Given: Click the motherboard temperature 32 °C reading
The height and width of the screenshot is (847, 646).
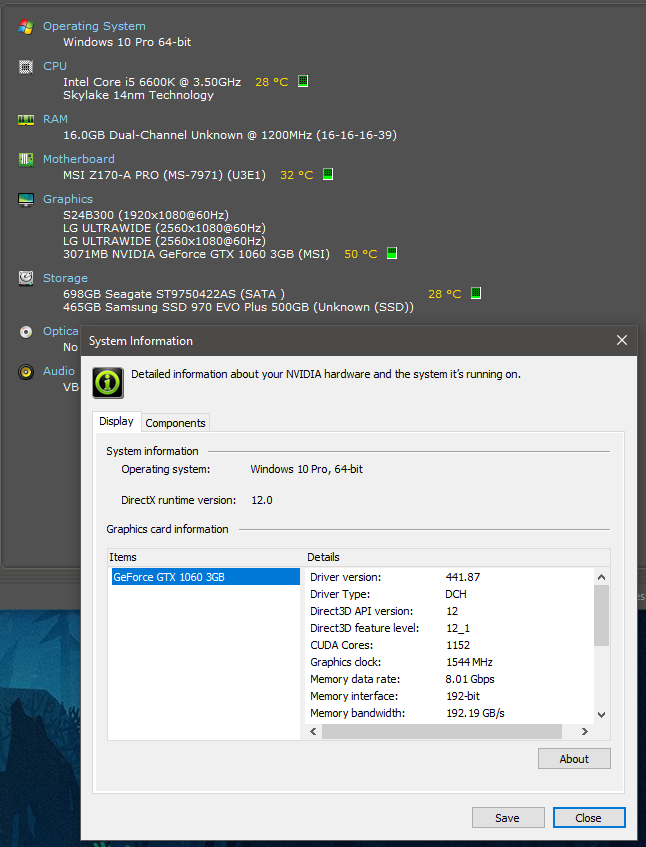Looking at the screenshot, I should (297, 175).
